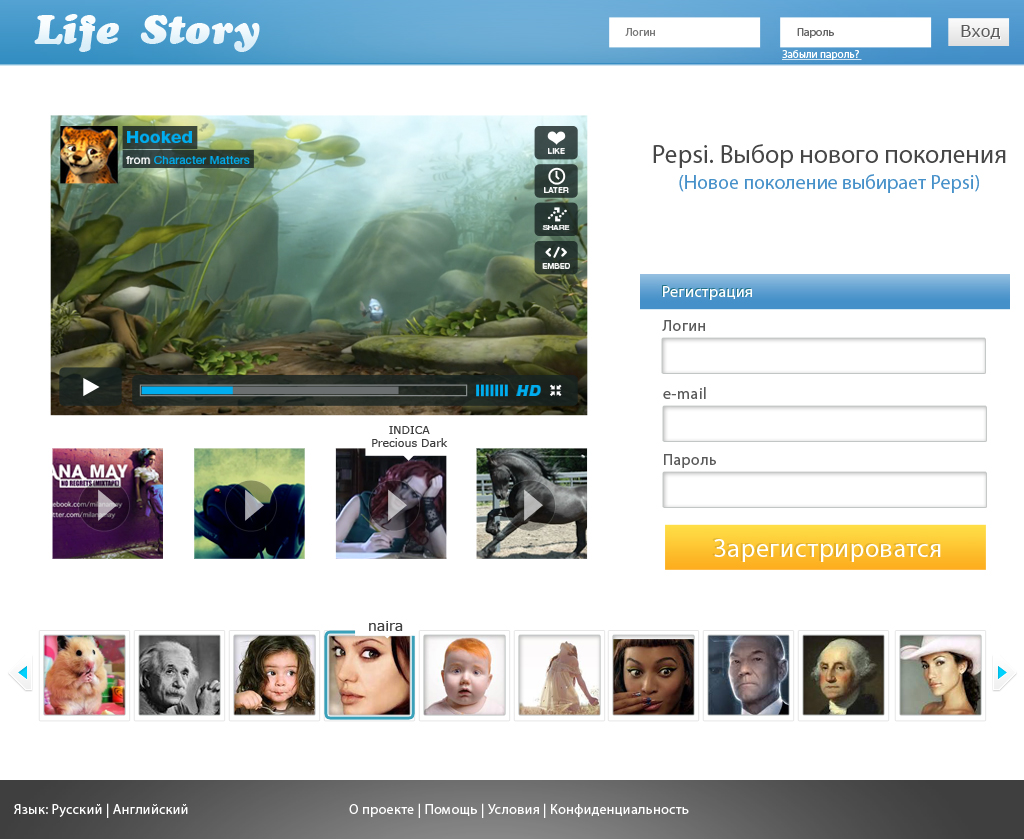Click the Вход login button
The height and width of the screenshot is (840, 1024).
point(978,31)
